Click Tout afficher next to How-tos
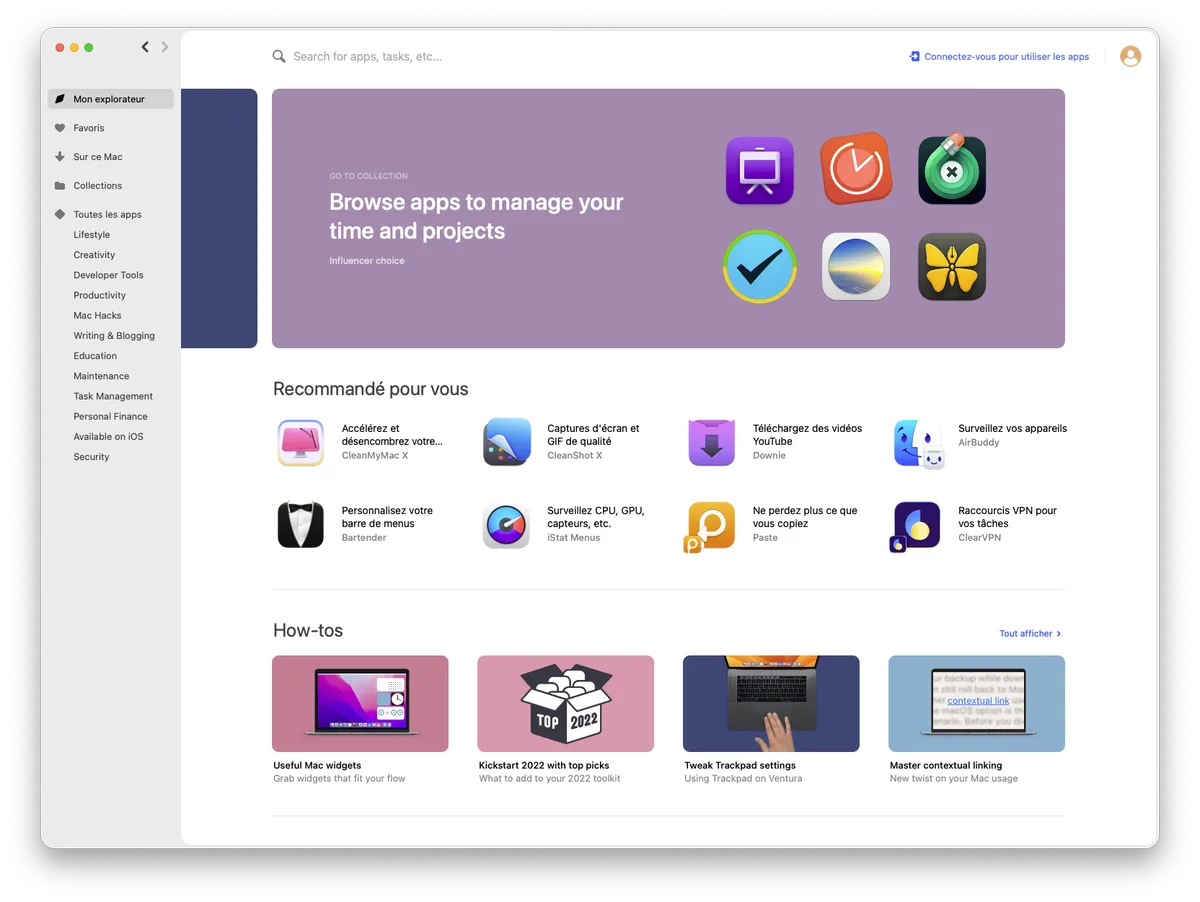The height and width of the screenshot is (902, 1200). 1030,634
